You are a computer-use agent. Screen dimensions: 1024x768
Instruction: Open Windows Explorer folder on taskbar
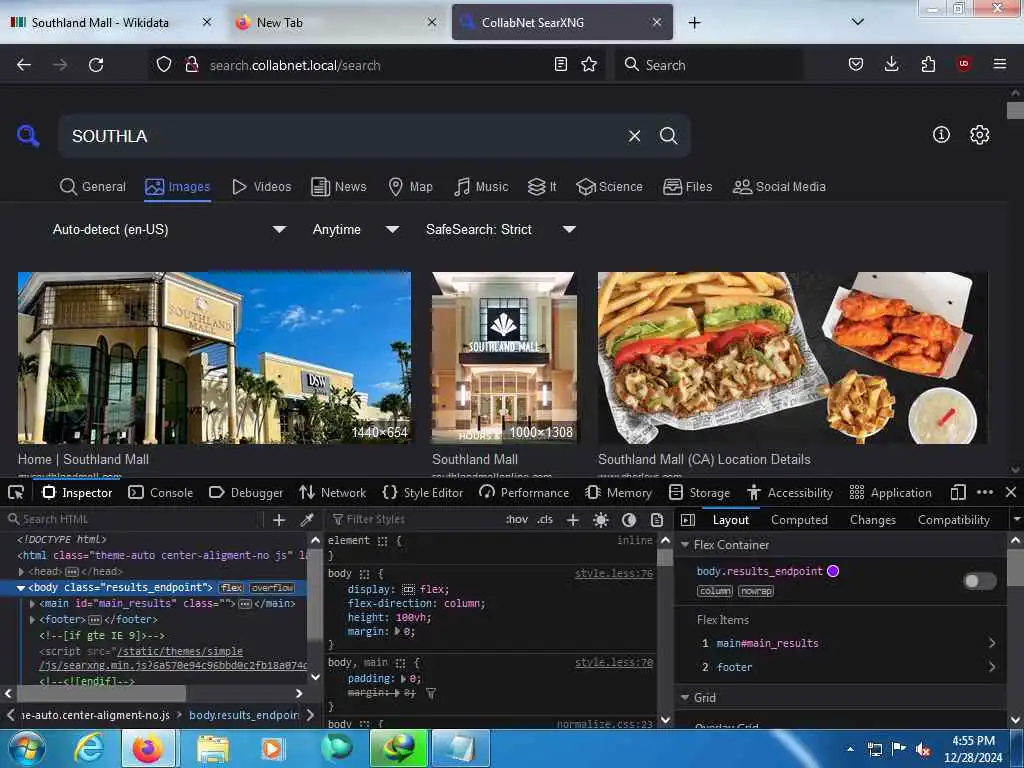[x=213, y=748]
